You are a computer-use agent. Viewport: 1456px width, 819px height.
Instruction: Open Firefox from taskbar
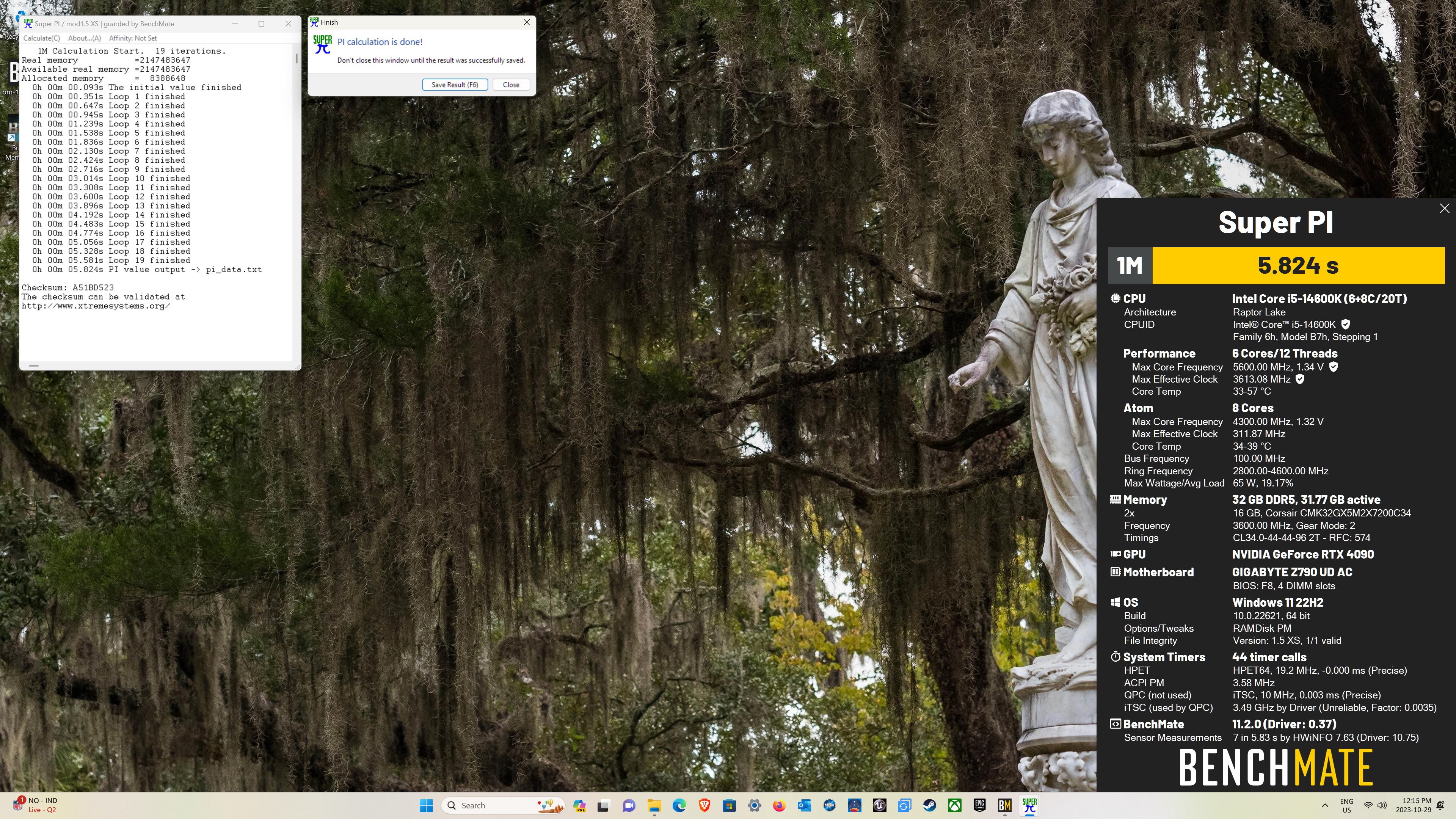pyautogui.click(x=779, y=805)
